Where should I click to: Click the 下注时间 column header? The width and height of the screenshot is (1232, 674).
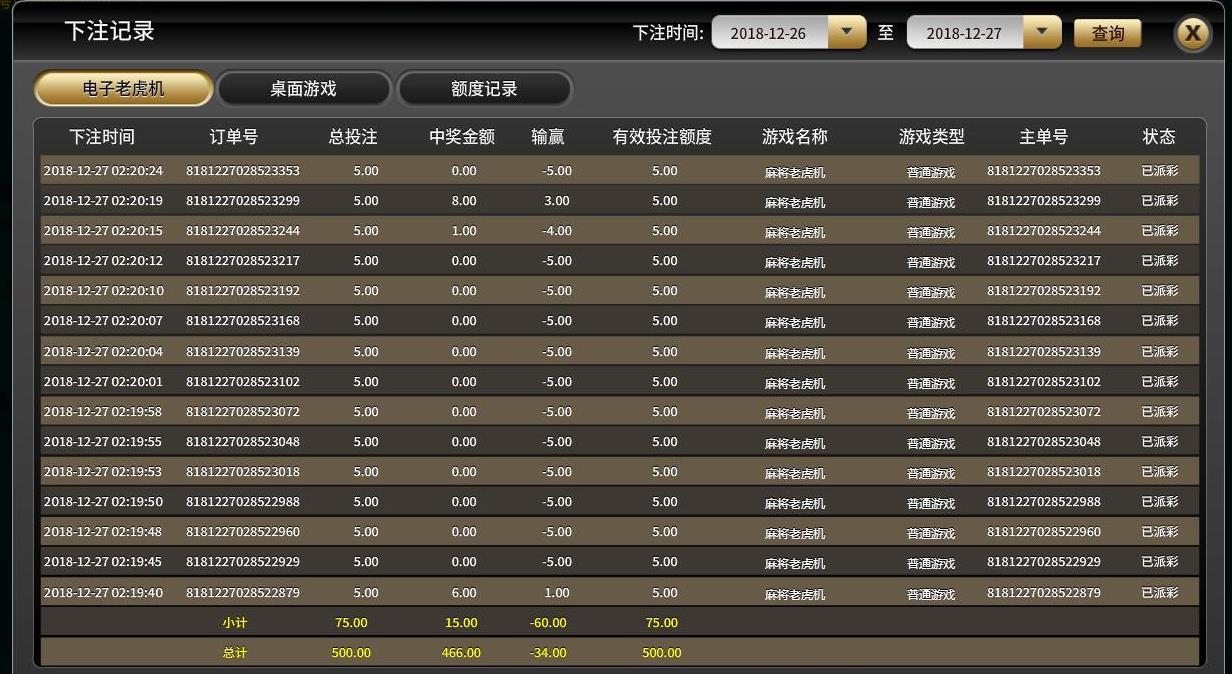[x=102, y=137]
